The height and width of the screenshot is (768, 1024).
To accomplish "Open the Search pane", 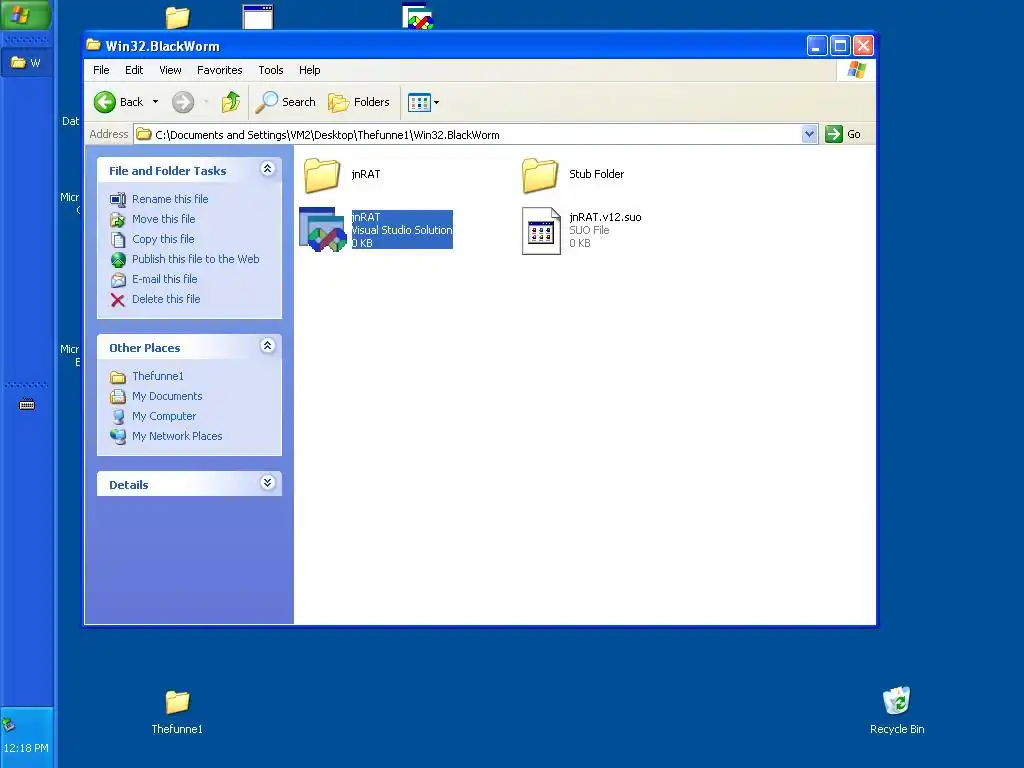I will point(285,102).
